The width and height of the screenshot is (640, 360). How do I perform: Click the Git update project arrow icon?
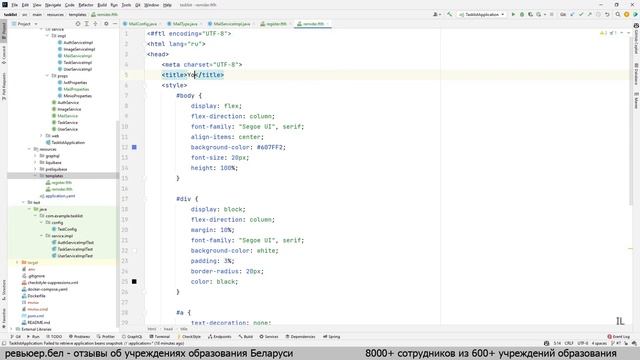(x=572, y=14)
